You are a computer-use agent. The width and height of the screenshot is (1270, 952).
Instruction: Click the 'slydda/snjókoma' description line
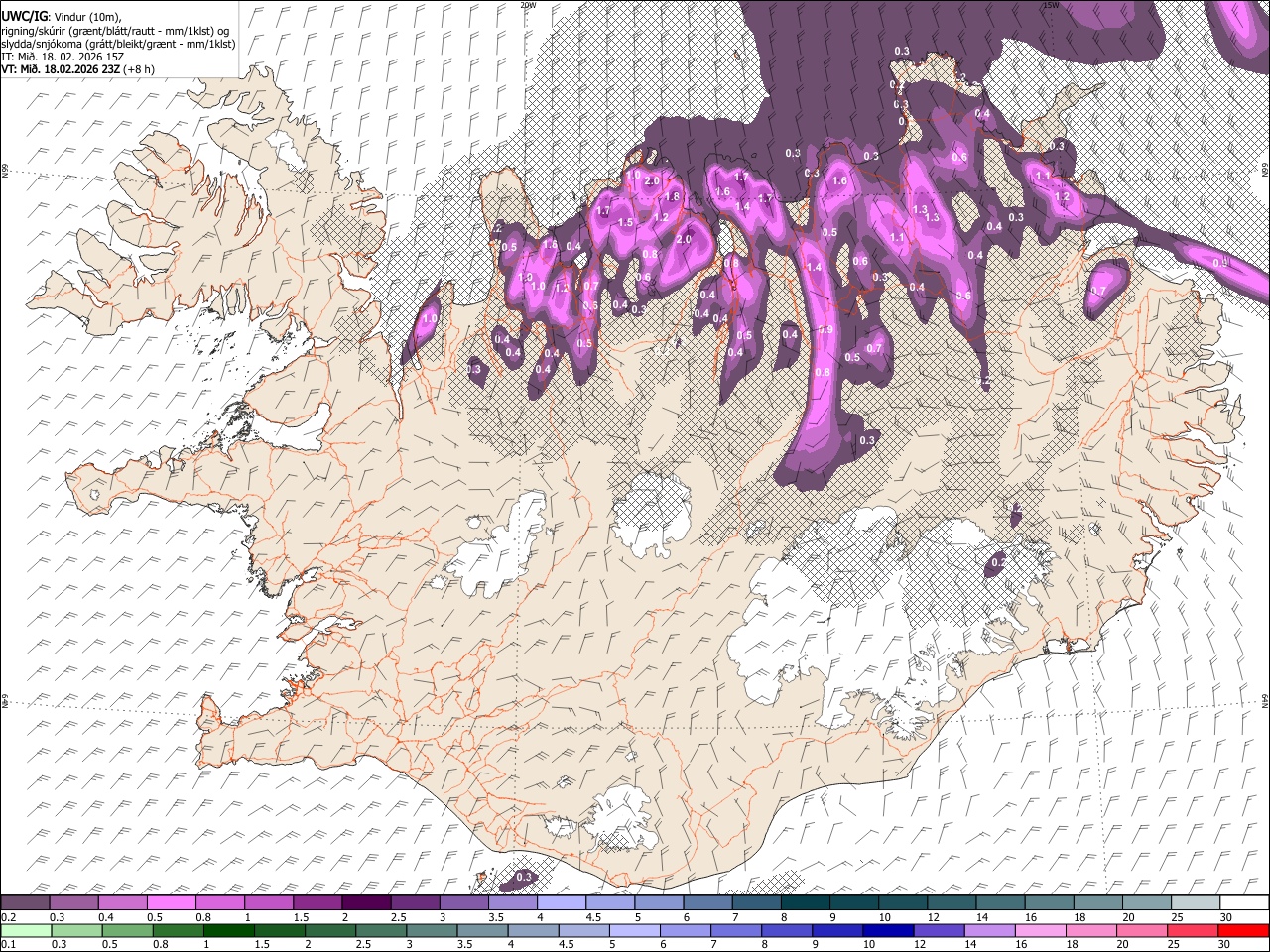click(118, 44)
